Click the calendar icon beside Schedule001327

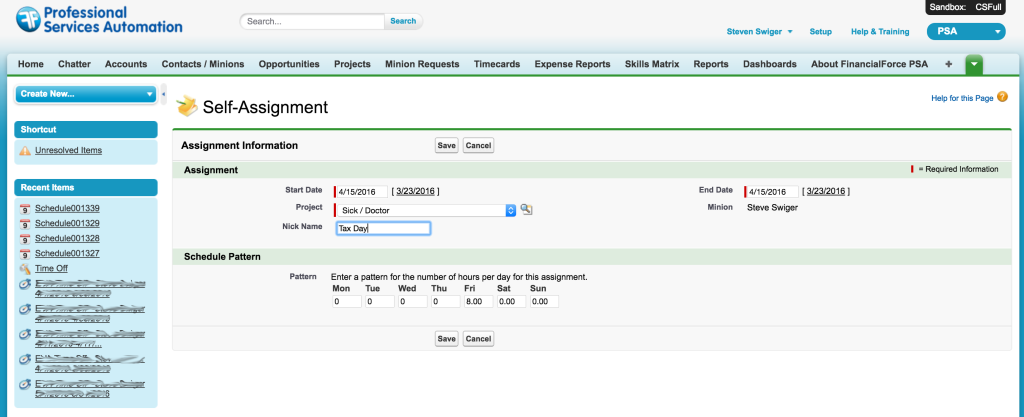click(x=25, y=254)
